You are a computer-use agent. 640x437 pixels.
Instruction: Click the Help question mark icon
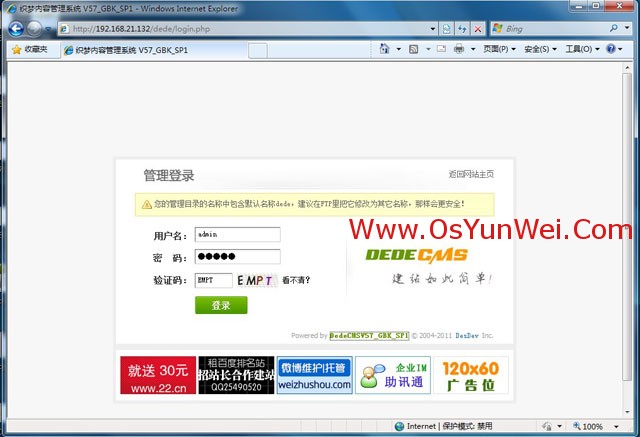click(611, 49)
